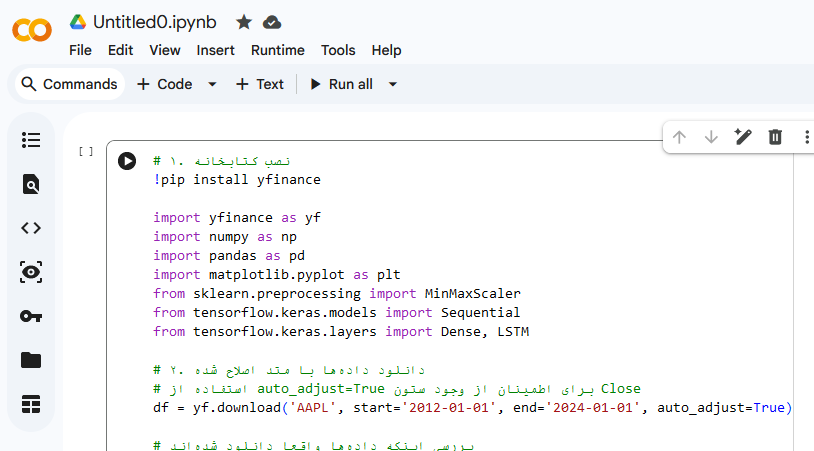
Task: Open the Insert menu
Action: coord(216,50)
